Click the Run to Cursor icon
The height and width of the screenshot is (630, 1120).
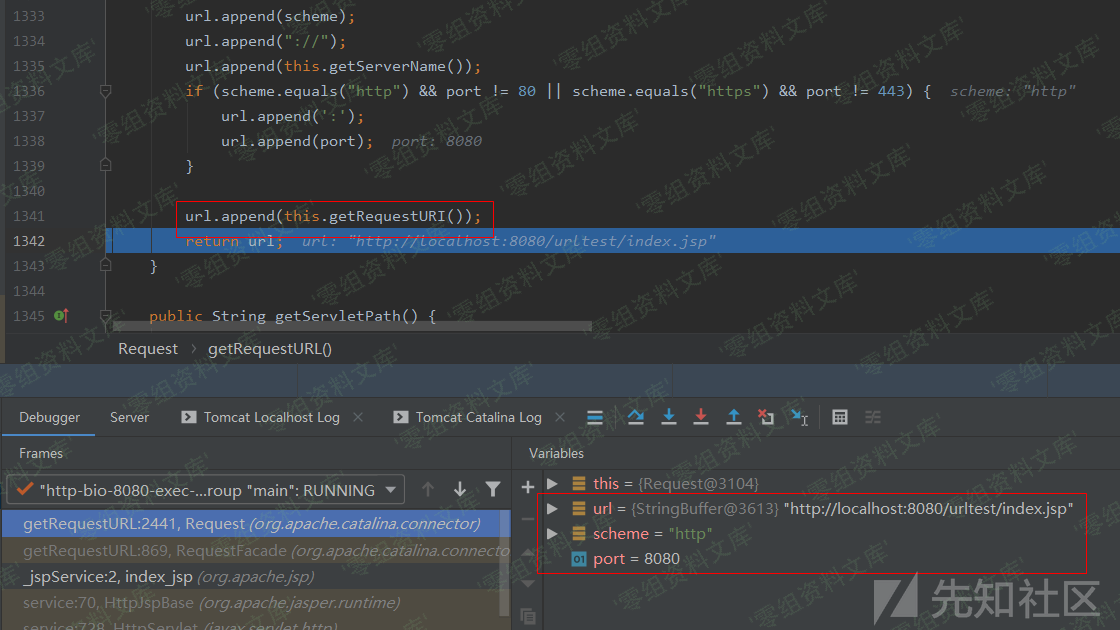pos(799,417)
